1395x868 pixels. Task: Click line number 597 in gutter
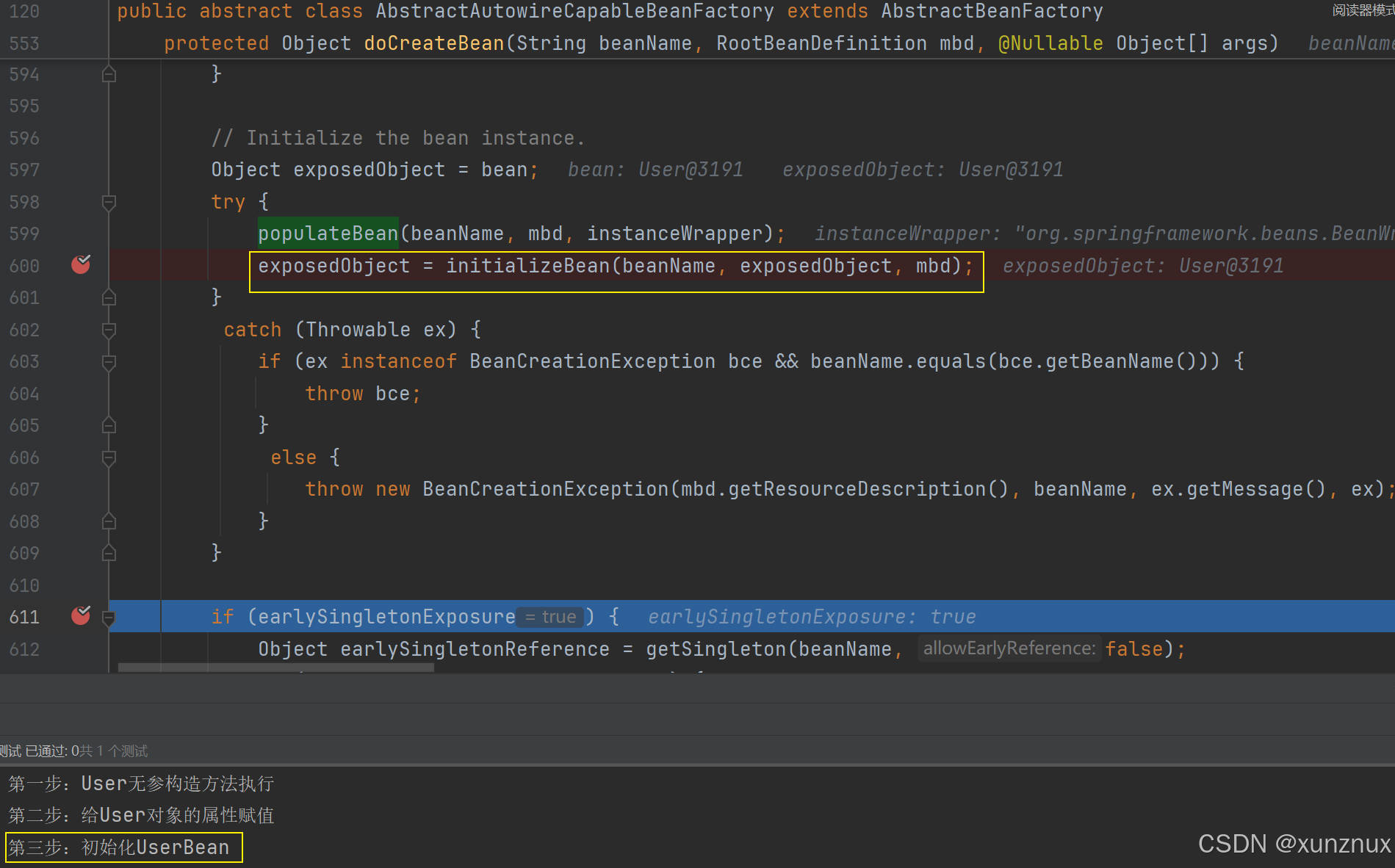[24, 170]
